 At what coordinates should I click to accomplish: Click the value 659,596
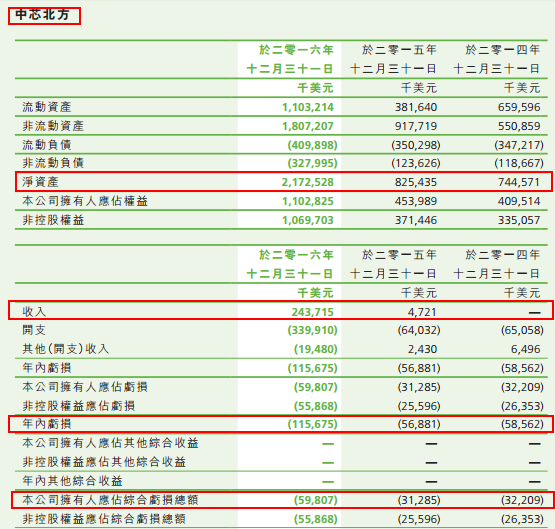519,107
